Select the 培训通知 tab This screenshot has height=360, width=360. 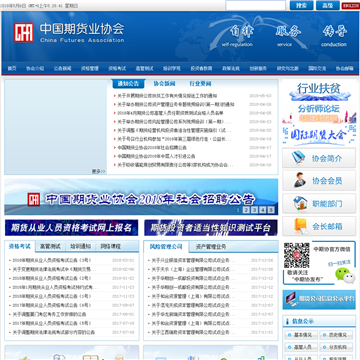[x=80, y=247]
